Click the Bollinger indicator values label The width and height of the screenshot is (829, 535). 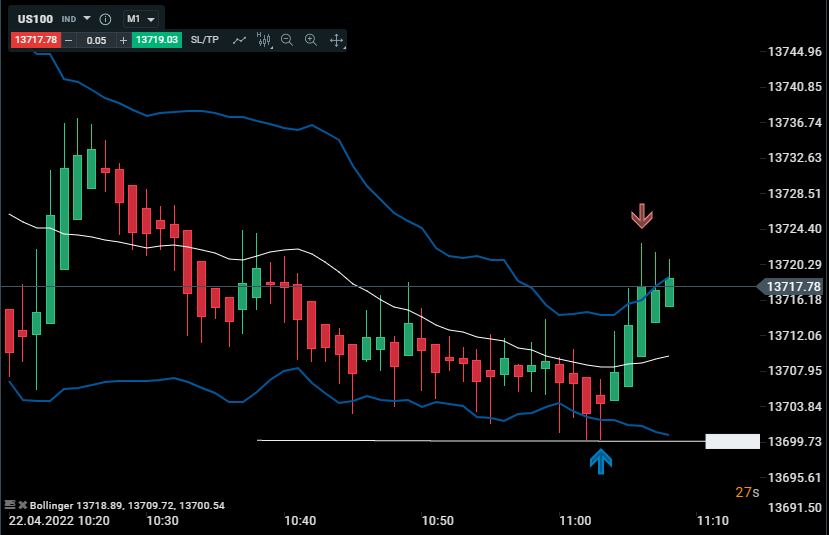[127, 505]
